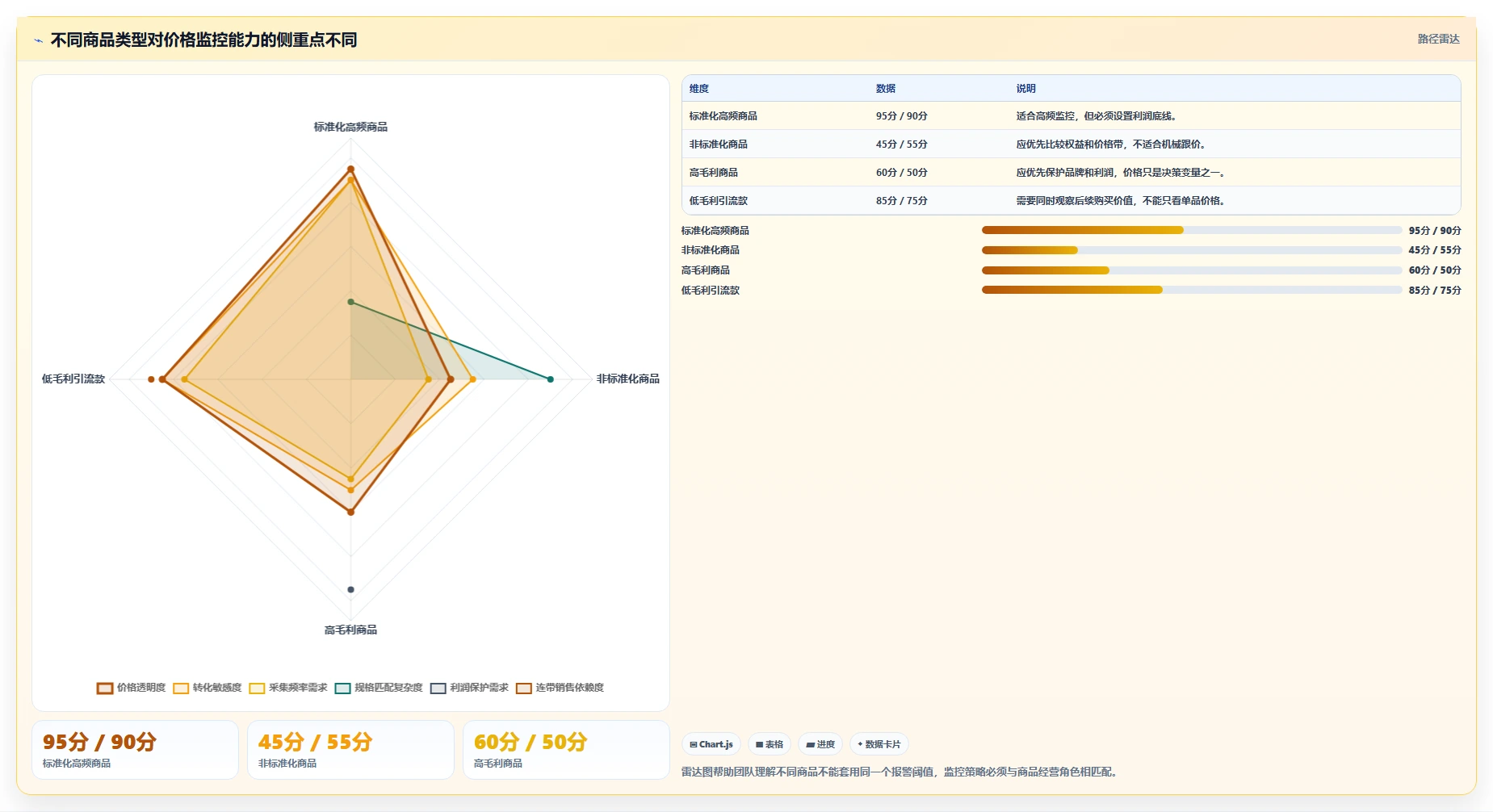The image size is (1493, 812).
Task: Click the 数据卡片 tag
Action: coord(879,744)
